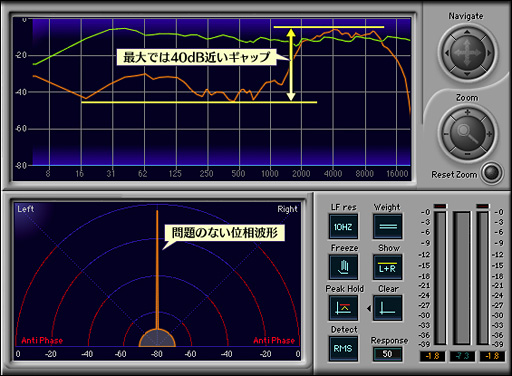Toggle the Freeze hand button
Viewport: 512px width, 376px height.
tap(343, 267)
